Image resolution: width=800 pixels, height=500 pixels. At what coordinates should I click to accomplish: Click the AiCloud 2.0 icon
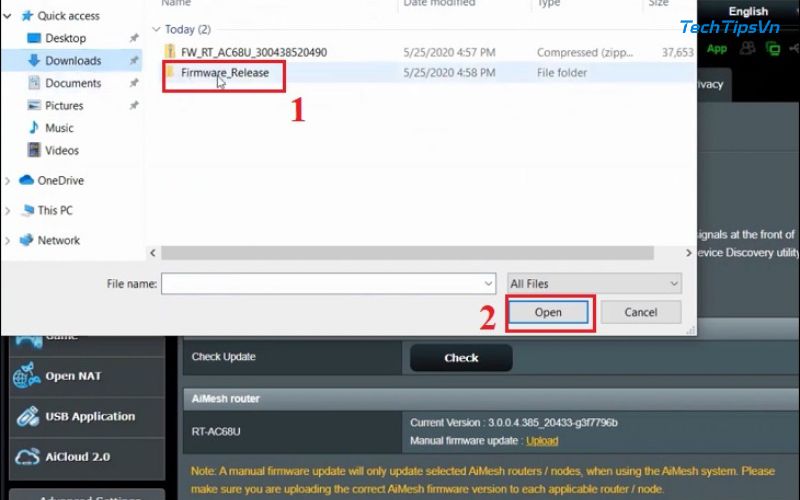coord(25,457)
